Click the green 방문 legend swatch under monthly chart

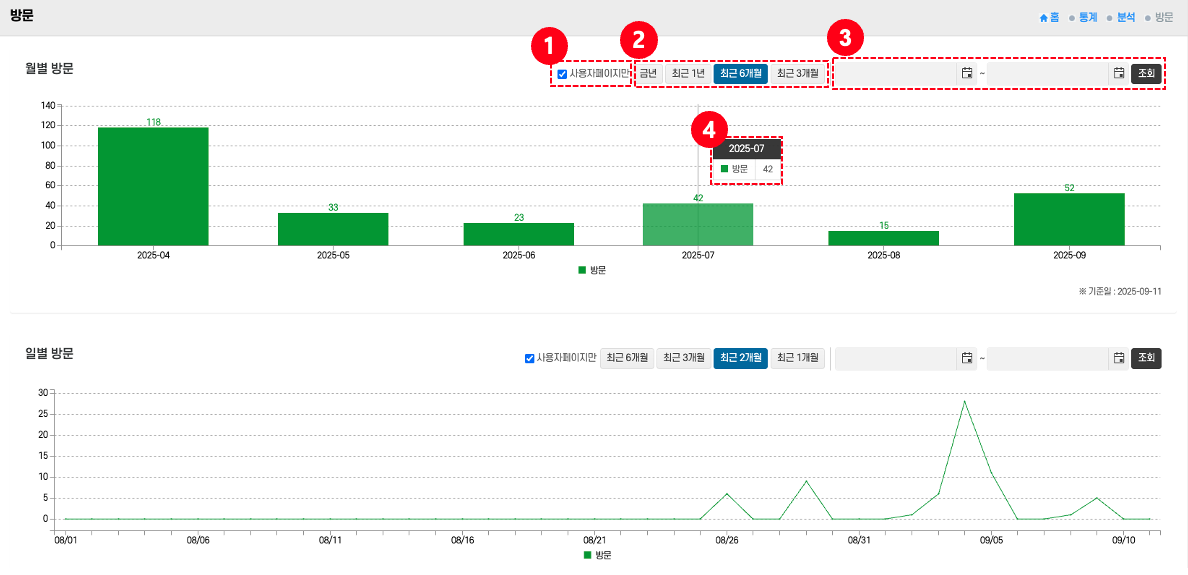click(x=582, y=270)
